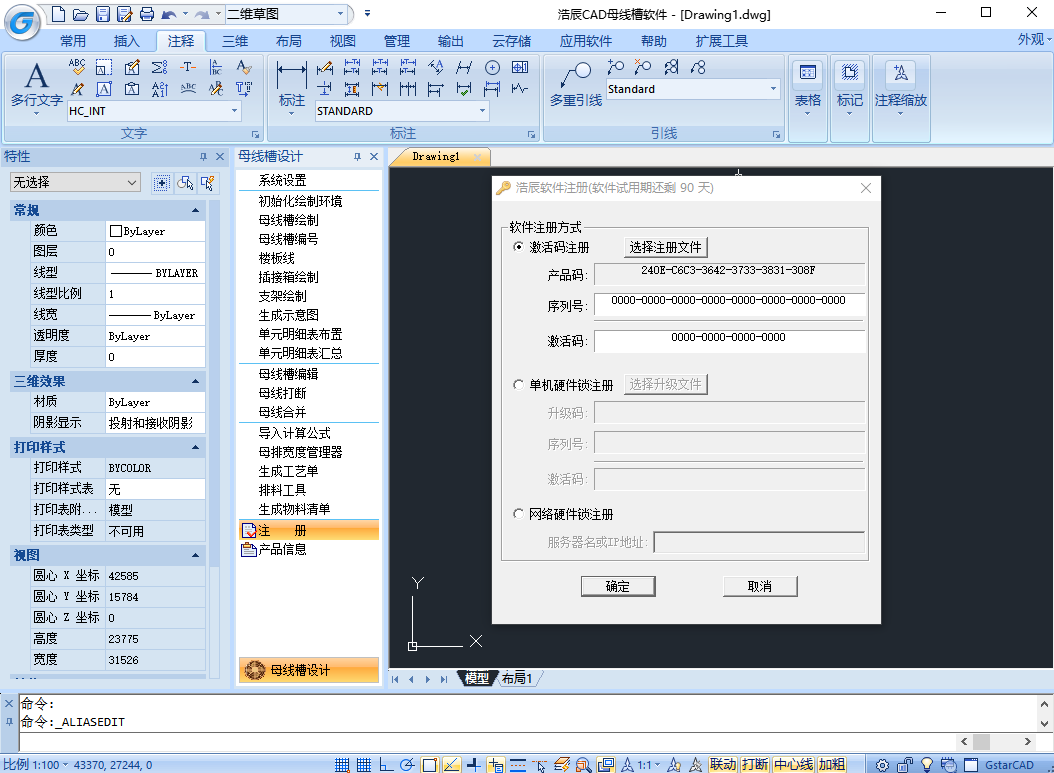Screen dimensions: 1054x773
Task: Click the ByLayer color swatch value
Action: tap(155, 231)
